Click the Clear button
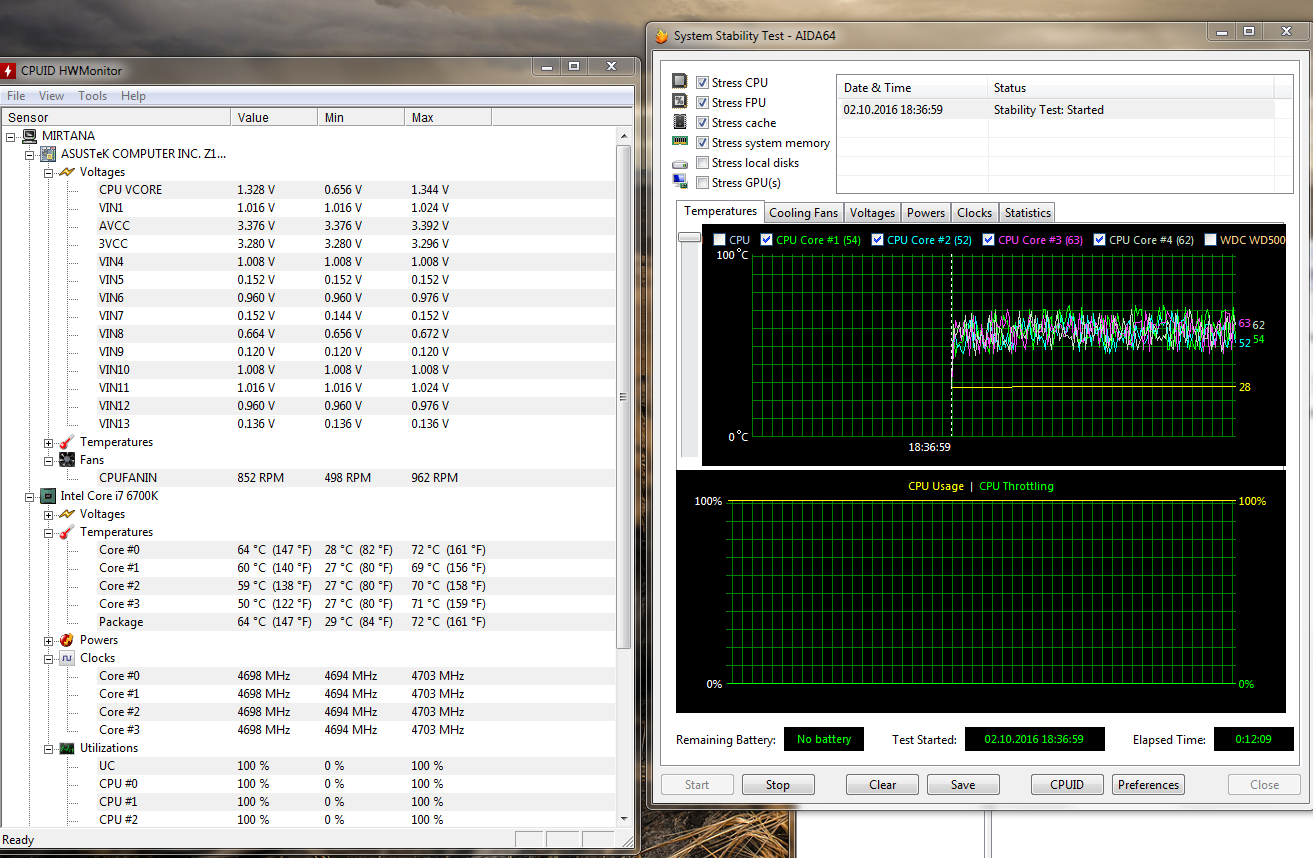This screenshot has height=858, width=1313. pyautogui.click(x=882, y=785)
